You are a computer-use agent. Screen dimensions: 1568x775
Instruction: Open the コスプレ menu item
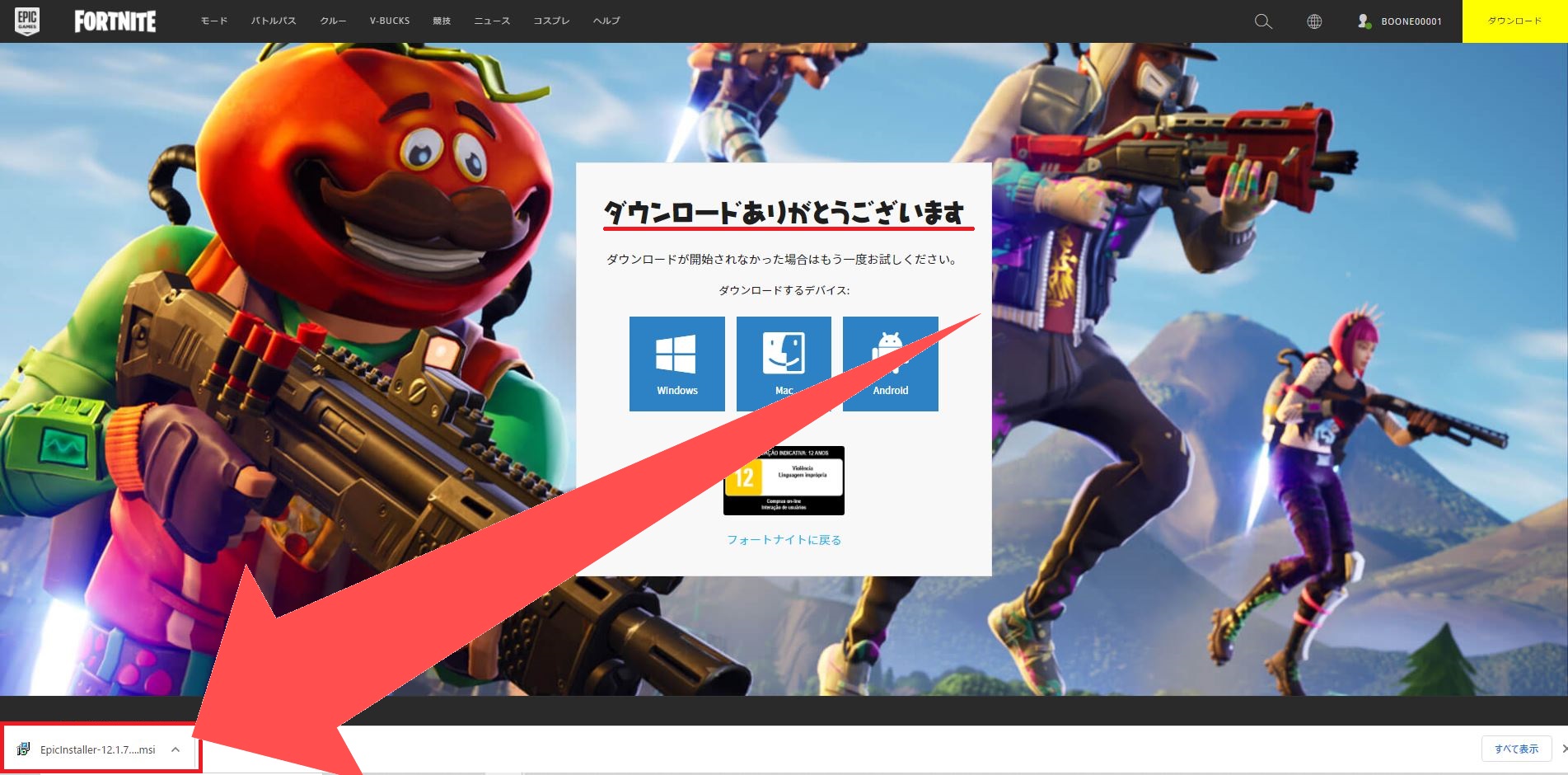click(551, 21)
